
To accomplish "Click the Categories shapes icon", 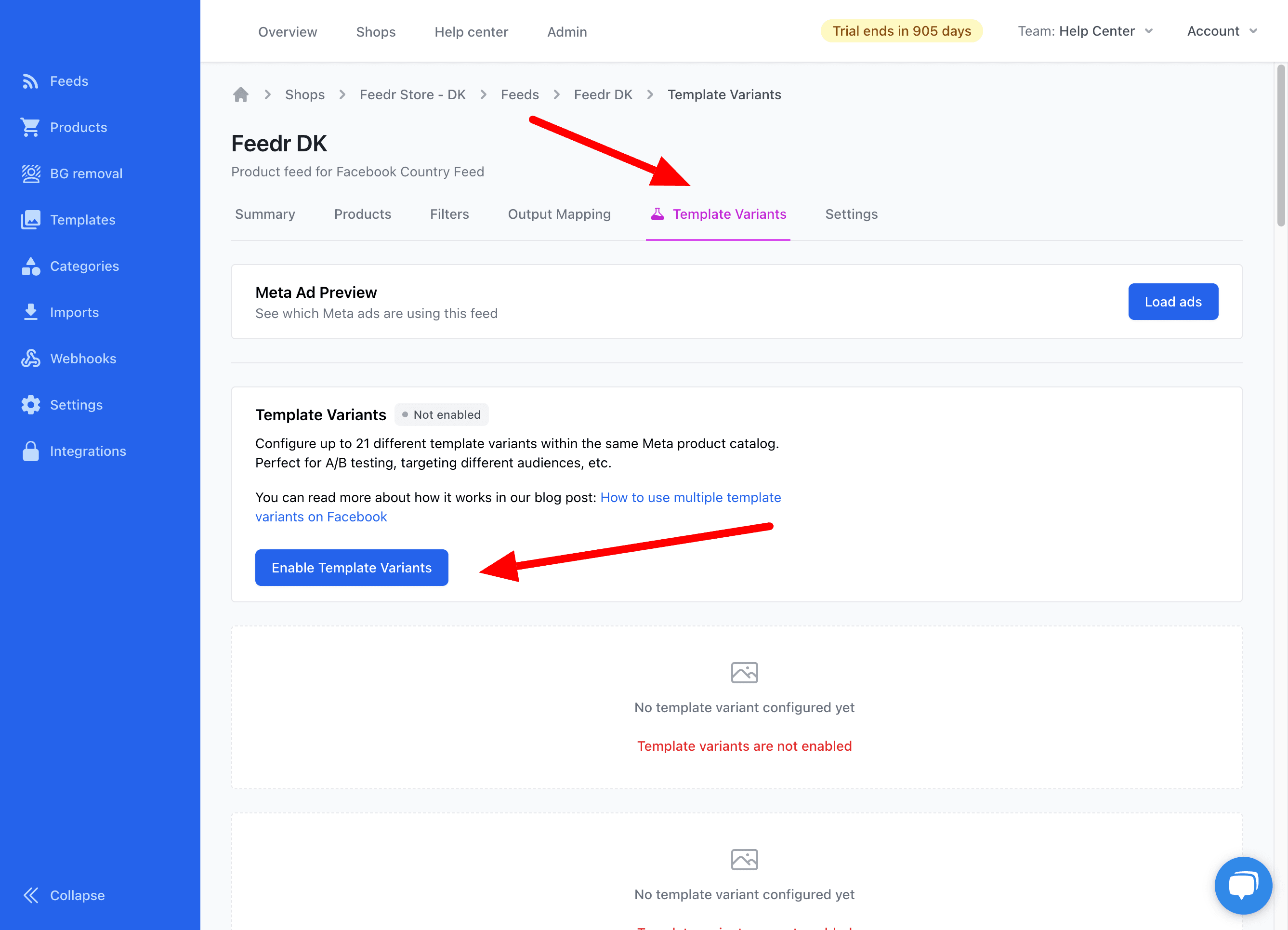I will coord(30,266).
